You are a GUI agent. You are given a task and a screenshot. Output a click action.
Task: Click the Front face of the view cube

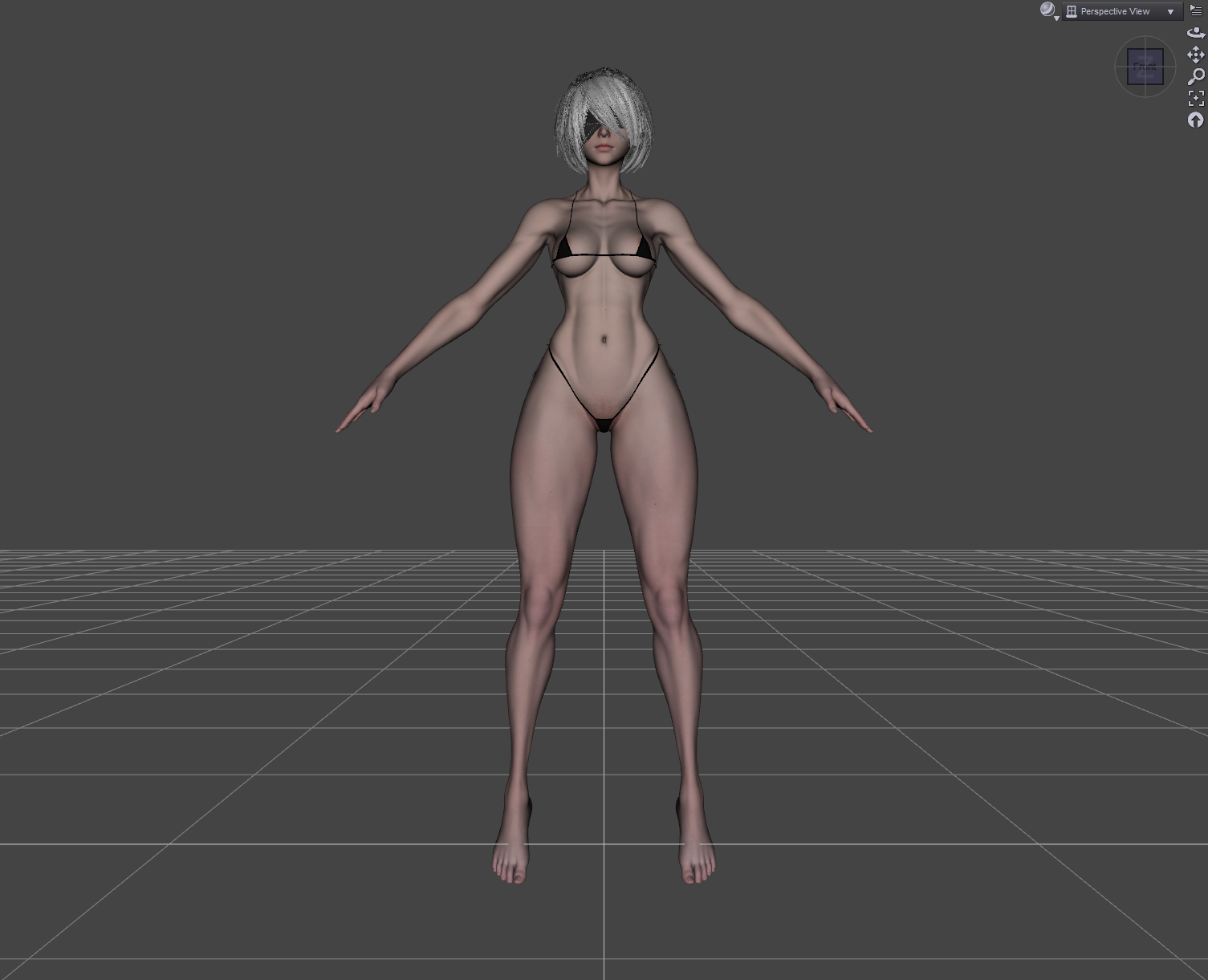(x=1145, y=67)
